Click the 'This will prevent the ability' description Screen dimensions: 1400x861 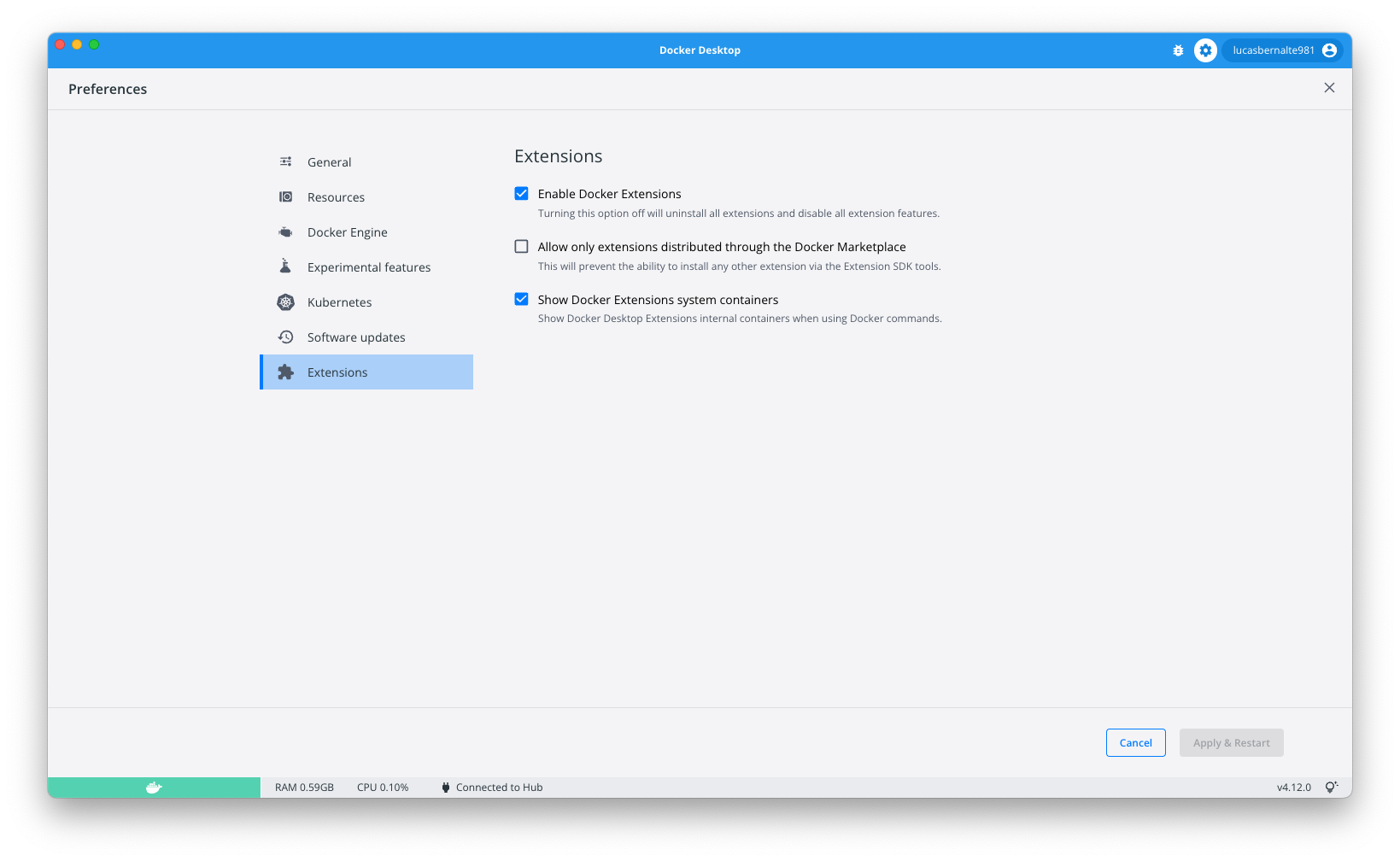[739, 266]
